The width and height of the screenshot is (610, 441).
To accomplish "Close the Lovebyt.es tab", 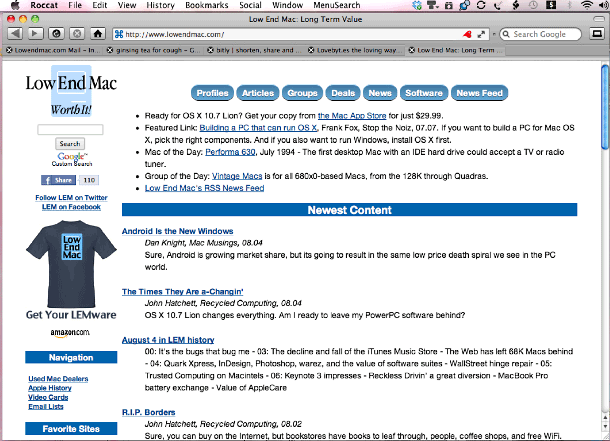I will pos(311,50).
